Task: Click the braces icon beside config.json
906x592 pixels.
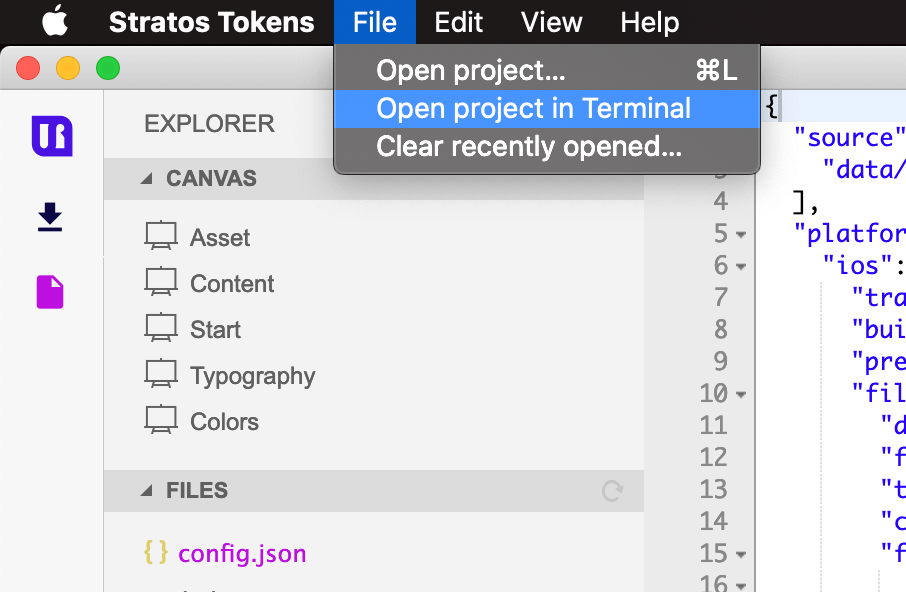Action: [156, 552]
